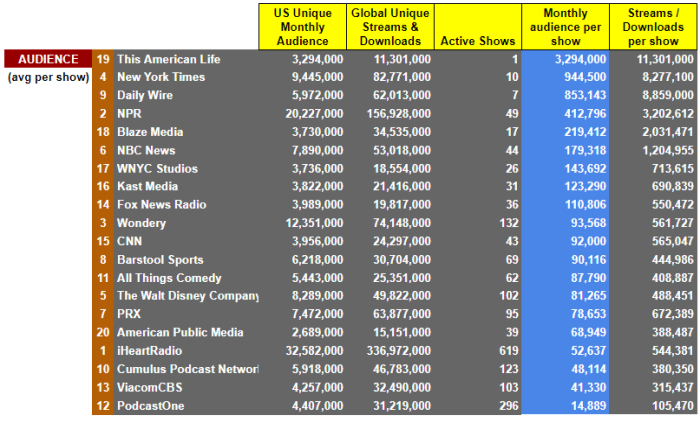
Task: Click the All Things Comedy cell
Action: (x=169, y=278)
